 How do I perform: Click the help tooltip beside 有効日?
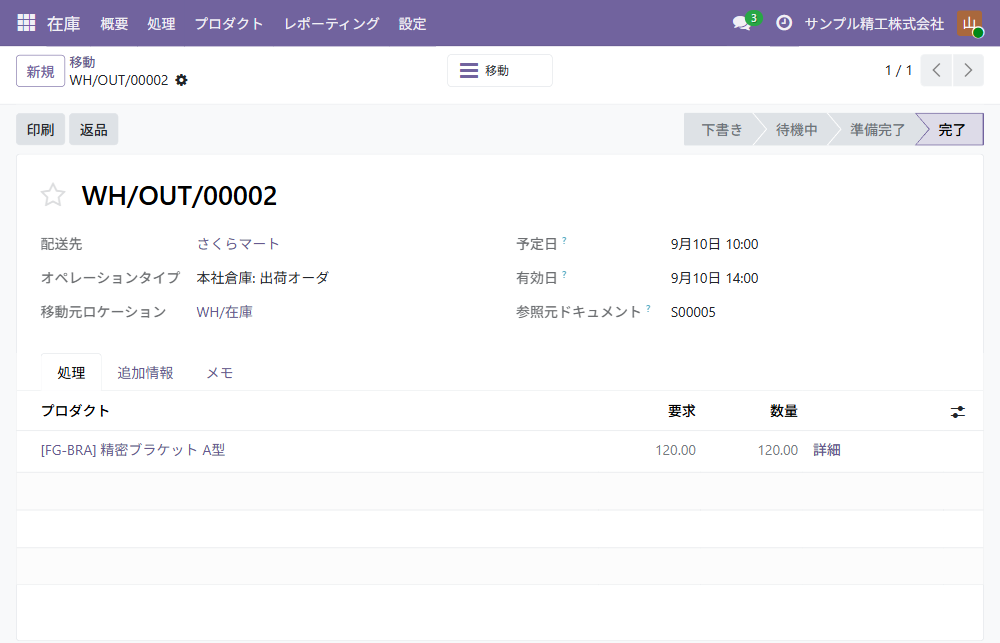pos(564,274)
